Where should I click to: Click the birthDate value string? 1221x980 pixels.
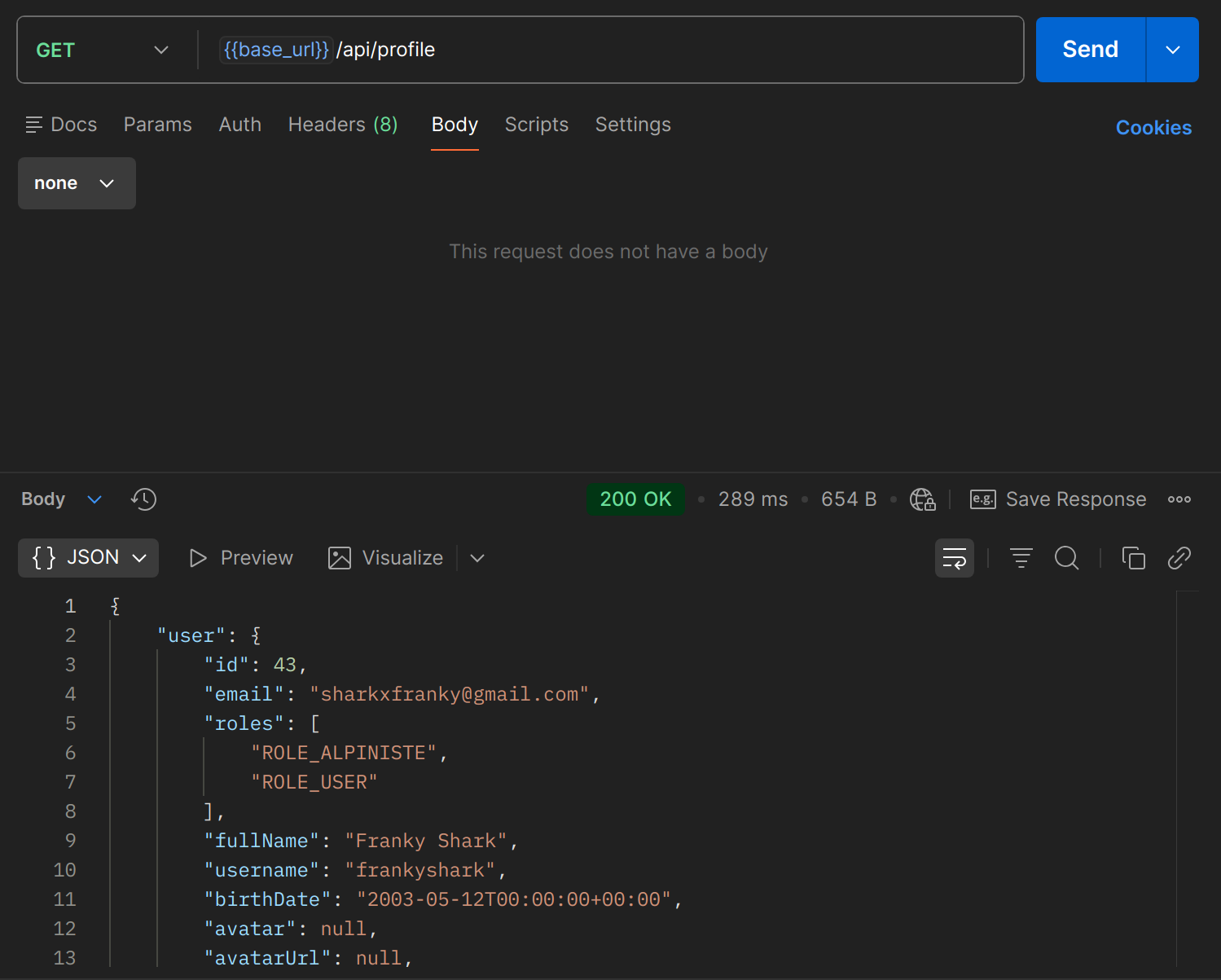[x=514, y=899]
